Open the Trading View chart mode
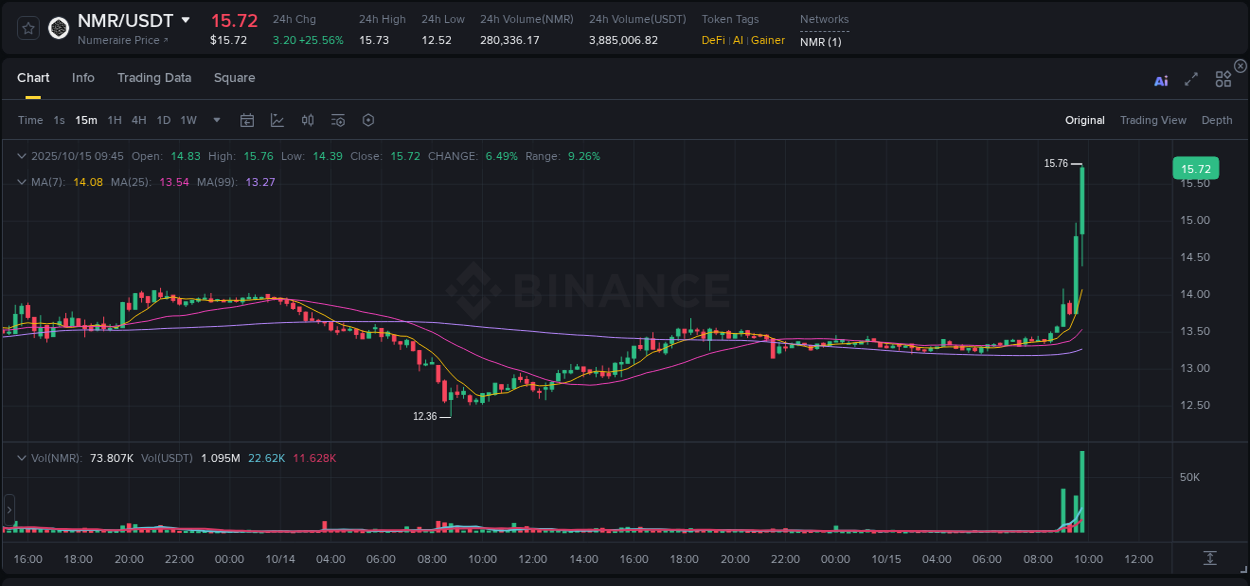Screen dimensions: 1250x586 pyautogui.click(x=1153, y=120)
